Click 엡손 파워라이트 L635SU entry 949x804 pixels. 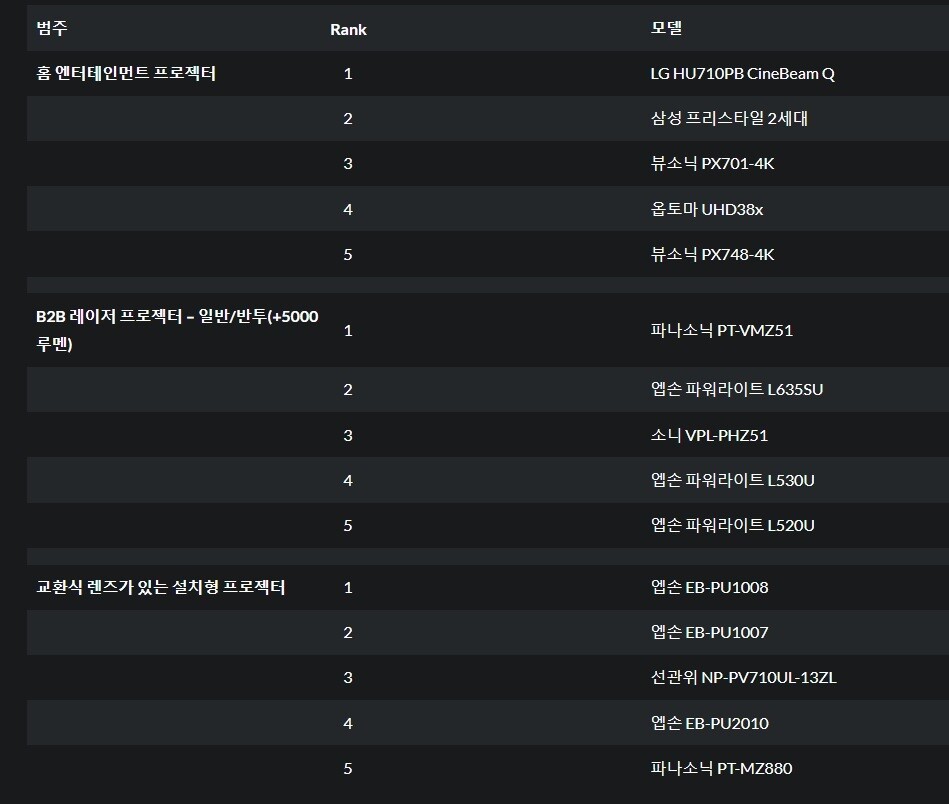pyautogui.click(x=736, y=389)
